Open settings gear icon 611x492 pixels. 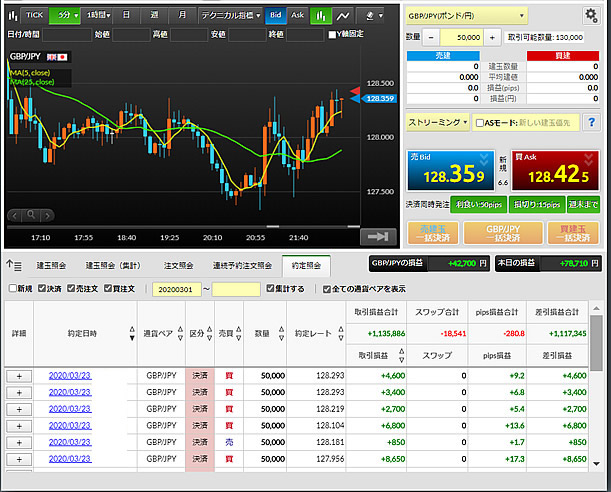click(x=591, y=16)
